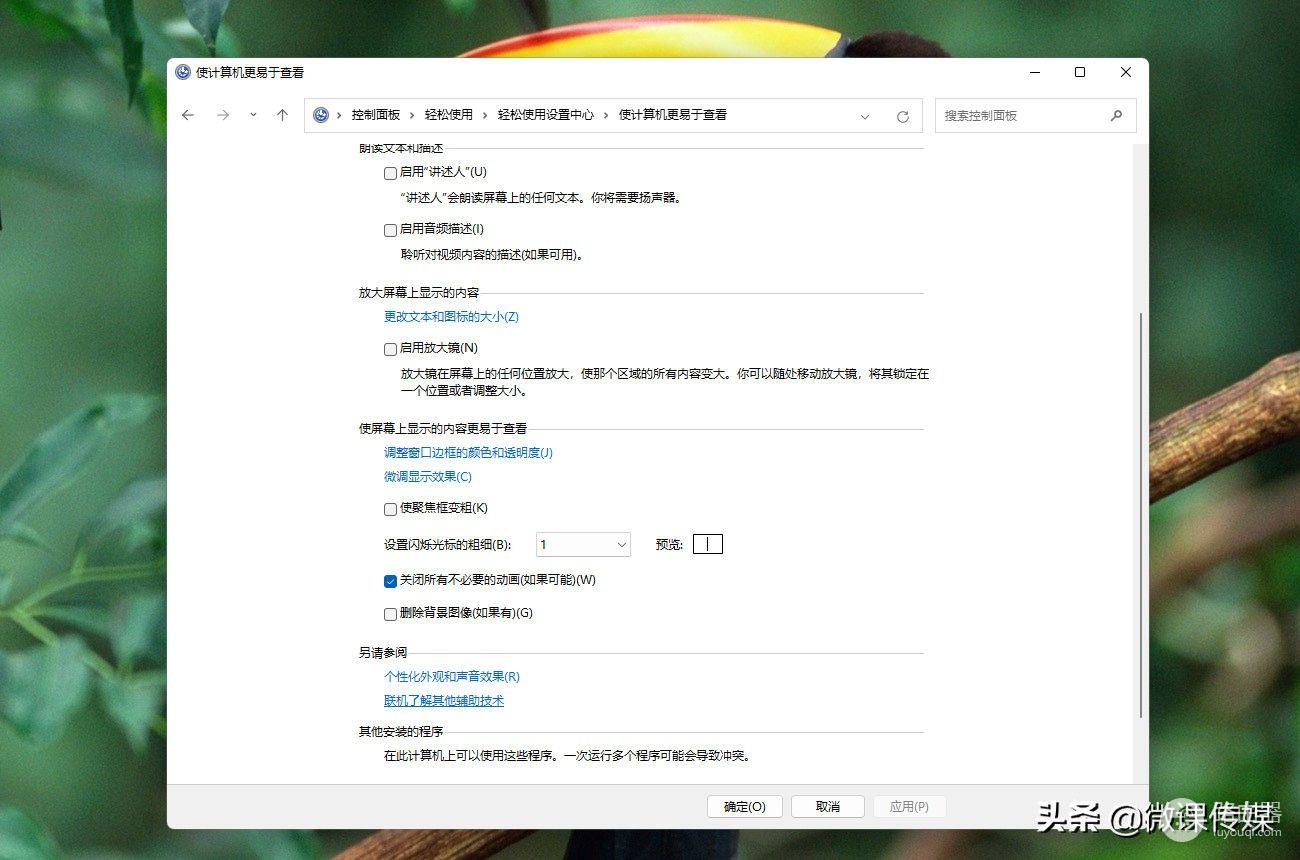
Task: Uncheck 关闭所有不必要的动画 checkbox
Action: click(391, 581)
